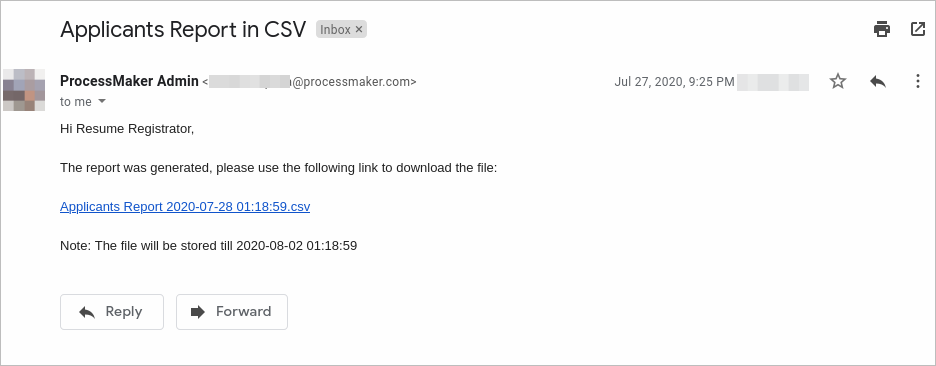Image resolution: width=936 pixels, height=366 pixels.
Task: Star this email from ProcessMaker Admin
Action: (838, 81)
